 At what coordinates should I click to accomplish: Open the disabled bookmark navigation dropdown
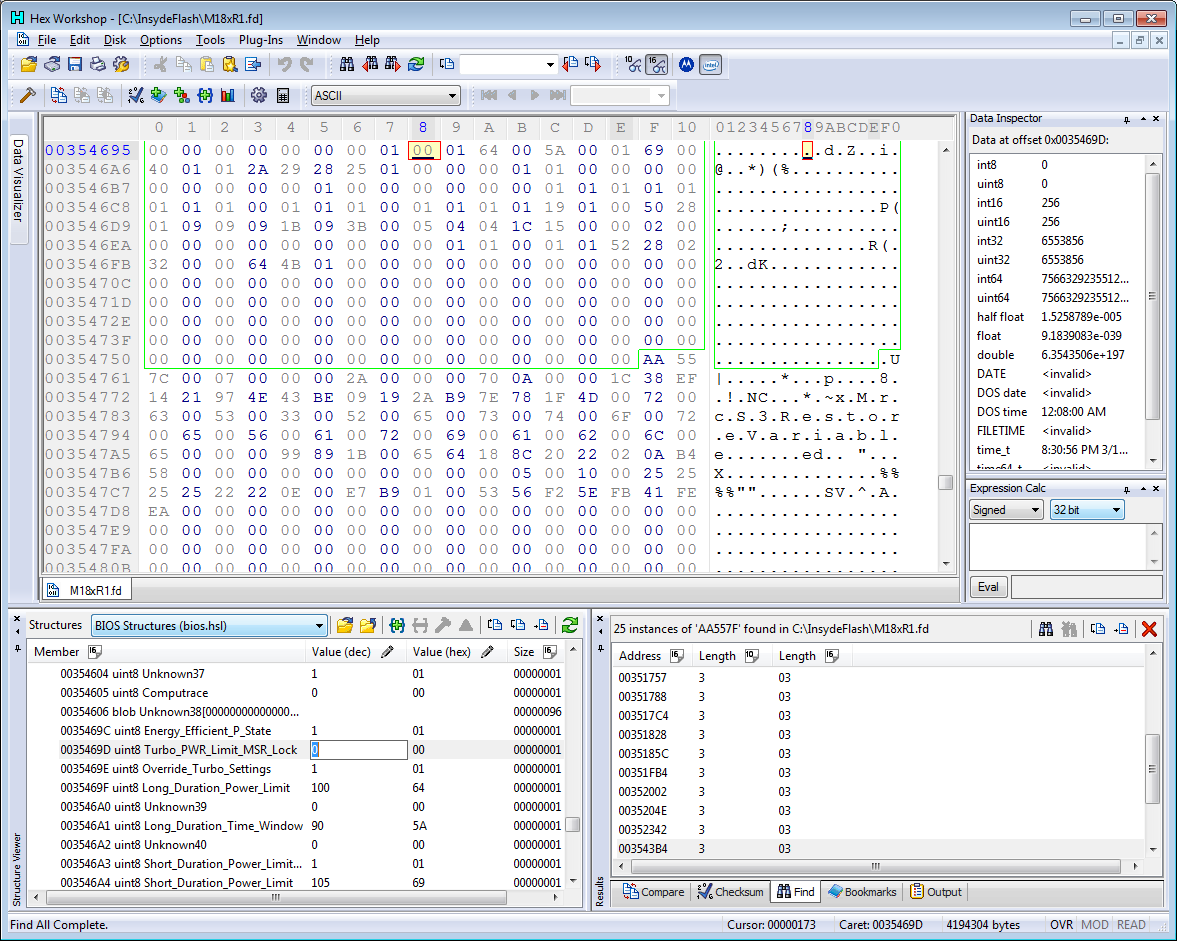(x=661, y=96)
